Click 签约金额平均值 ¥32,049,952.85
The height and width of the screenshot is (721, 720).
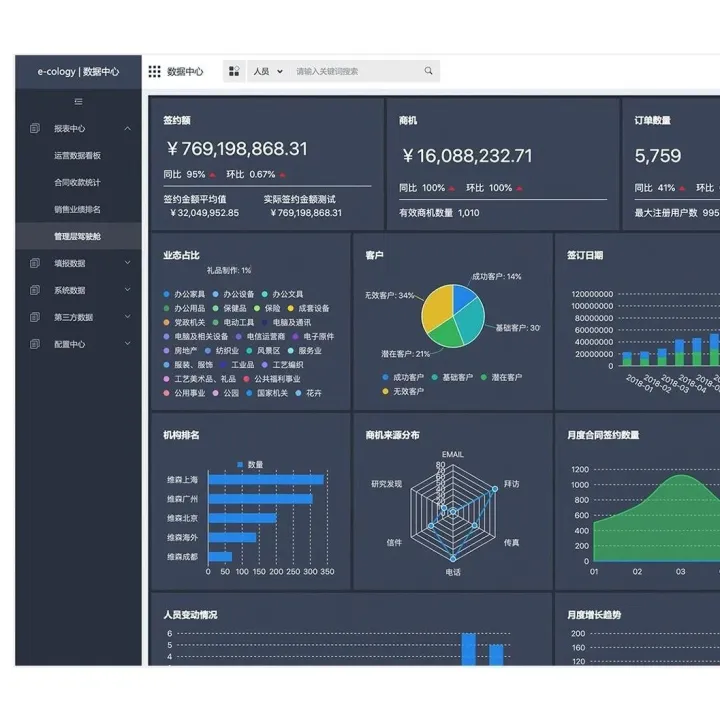tap(201, 206)
